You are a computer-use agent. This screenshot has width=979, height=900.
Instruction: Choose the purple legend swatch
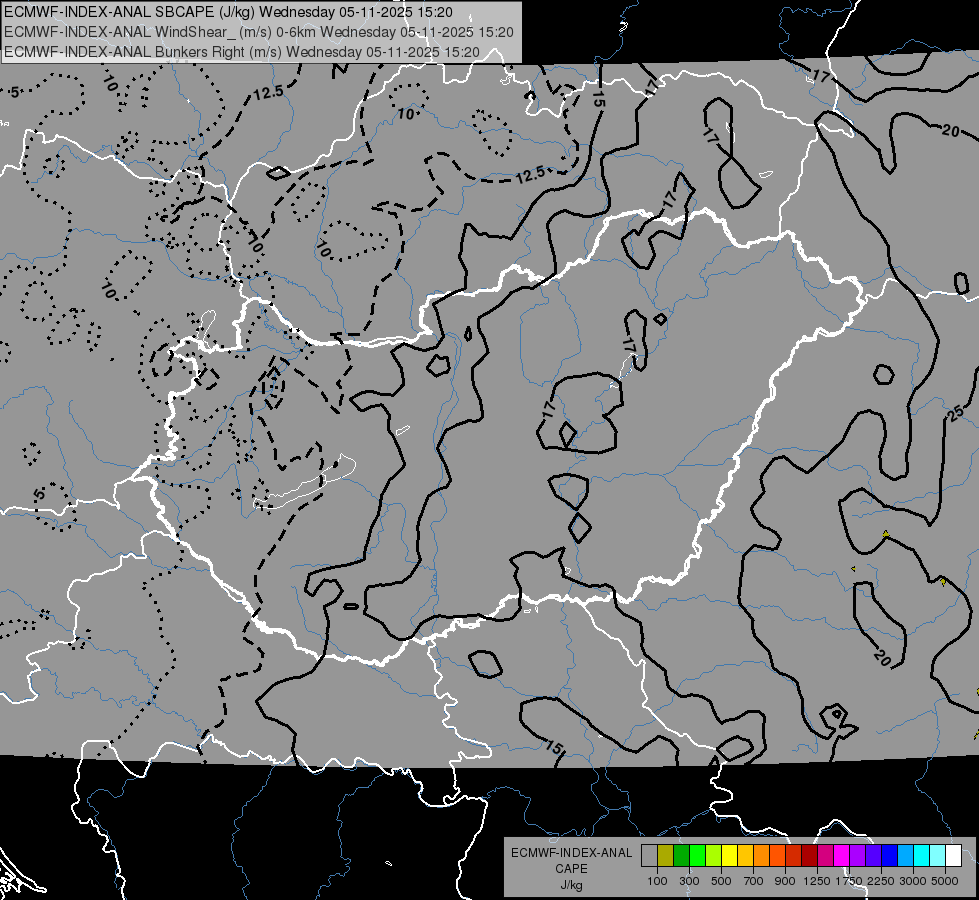(x=858, y=856)
